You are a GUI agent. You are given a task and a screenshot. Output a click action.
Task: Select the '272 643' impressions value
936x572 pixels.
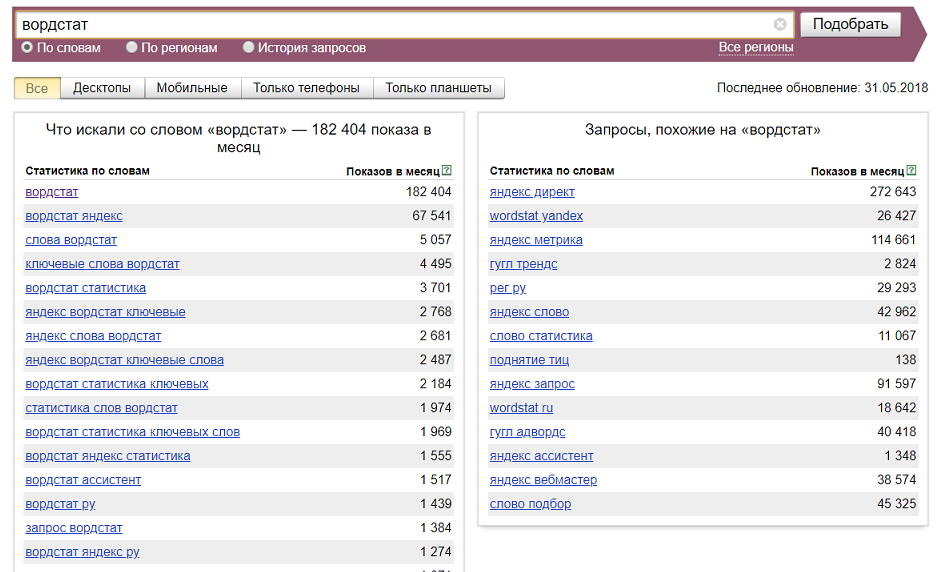(x=892, y=192)
